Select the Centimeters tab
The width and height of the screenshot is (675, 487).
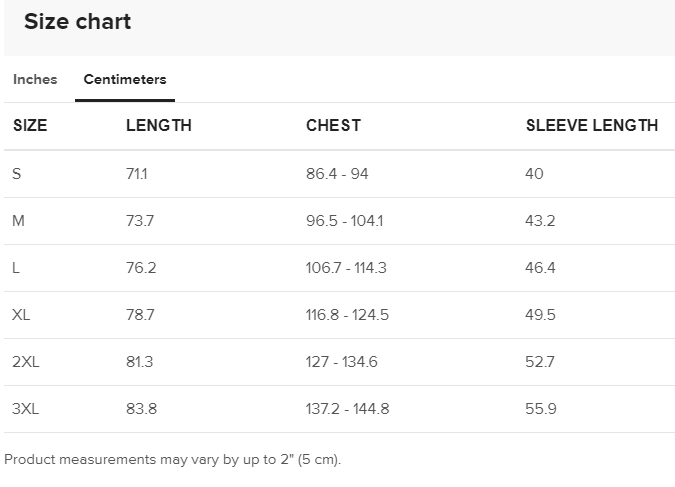point(125,80)
